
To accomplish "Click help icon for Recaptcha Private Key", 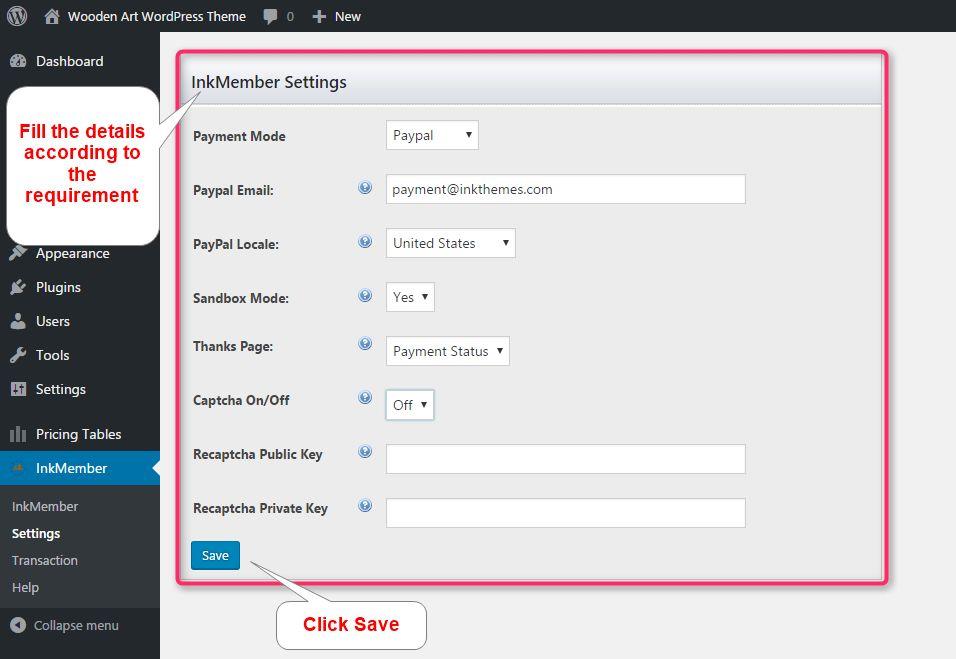I will (x=365, y=505).
